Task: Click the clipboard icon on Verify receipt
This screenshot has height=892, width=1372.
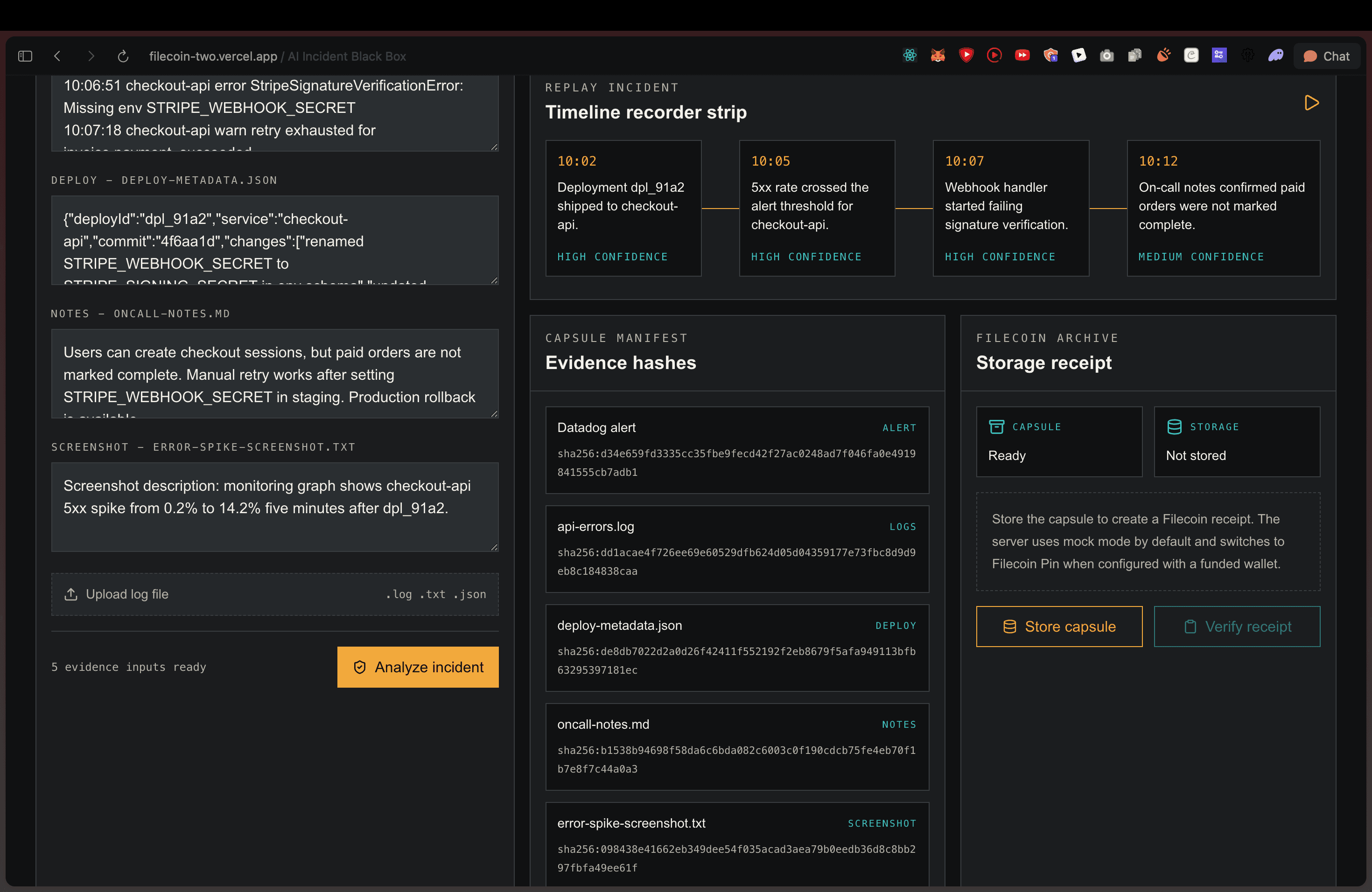Action: [x=1190, y=627]
